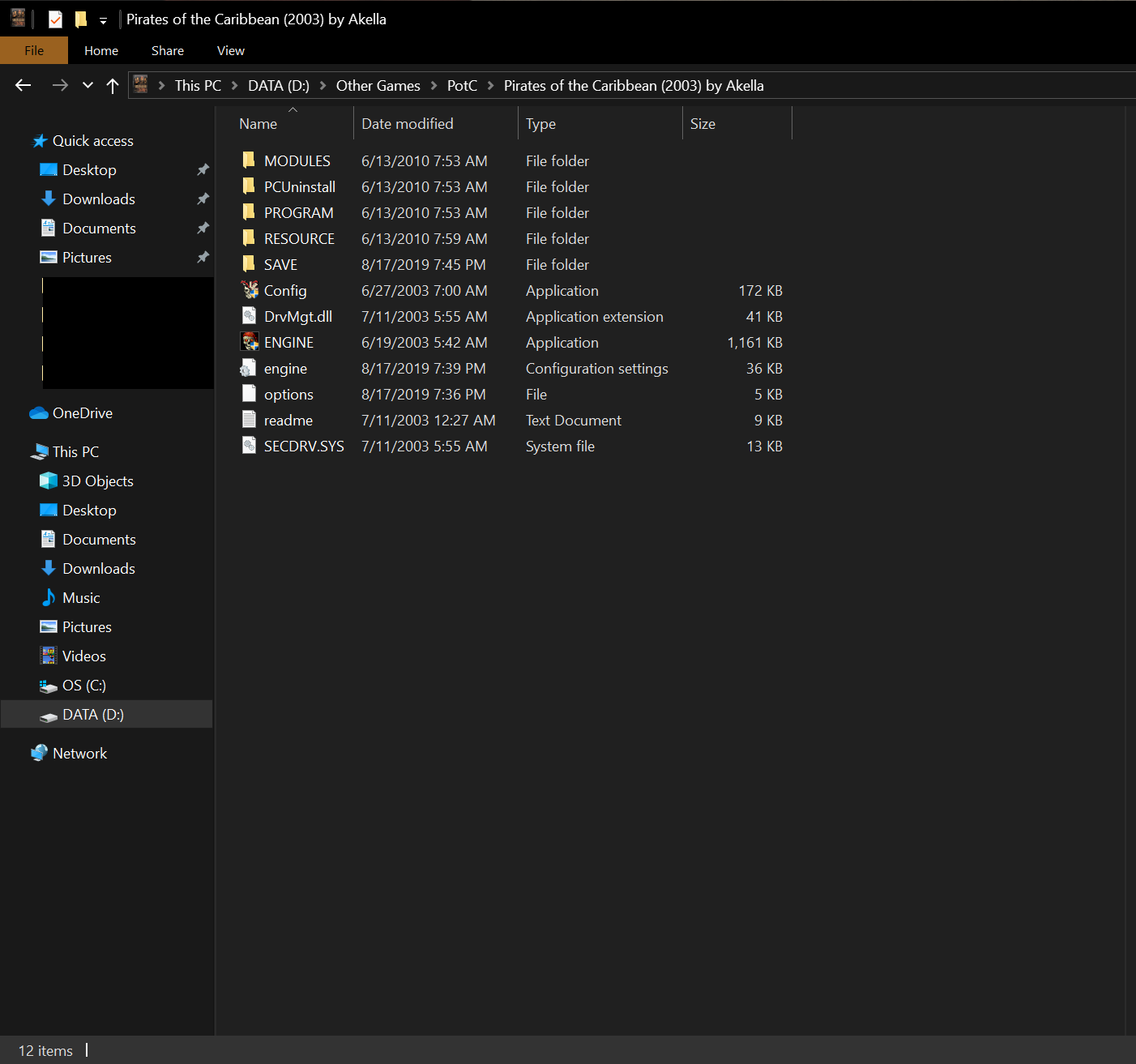Click the OneDrive cloud icon
1136x1064 pixels.
39,413
